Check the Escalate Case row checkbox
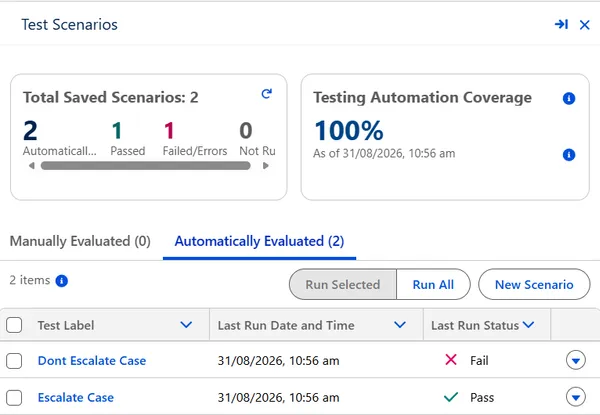 (x=14, y=397)
